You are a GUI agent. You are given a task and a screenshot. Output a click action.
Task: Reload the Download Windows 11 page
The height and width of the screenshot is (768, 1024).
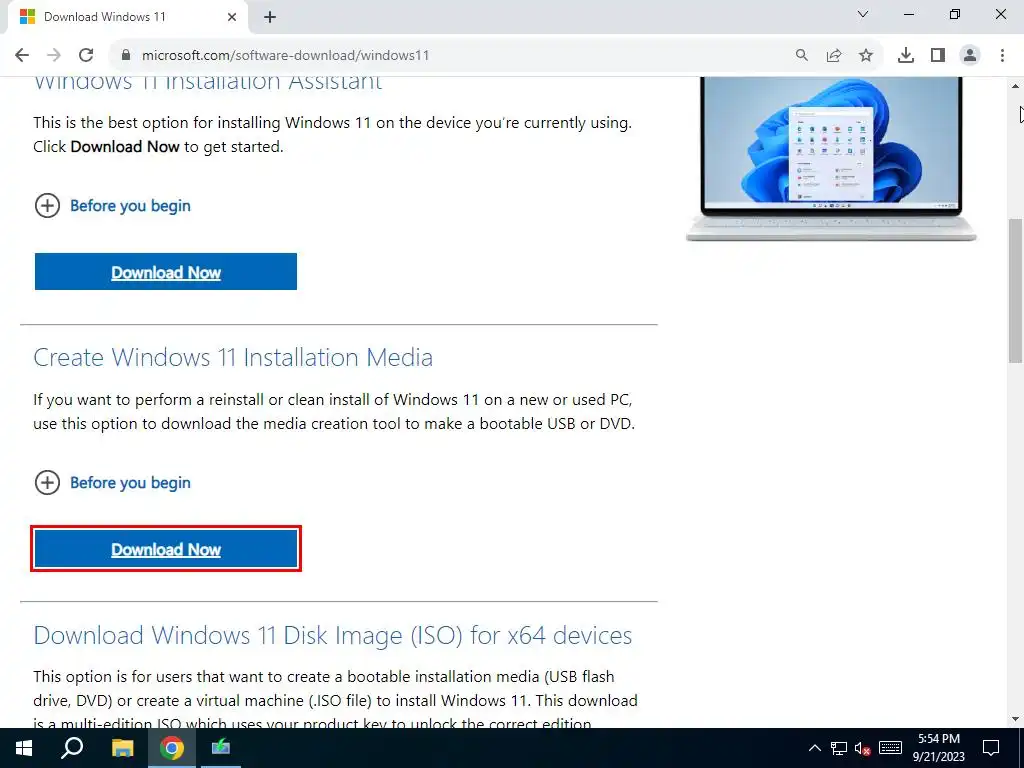(x=86, y=55)
